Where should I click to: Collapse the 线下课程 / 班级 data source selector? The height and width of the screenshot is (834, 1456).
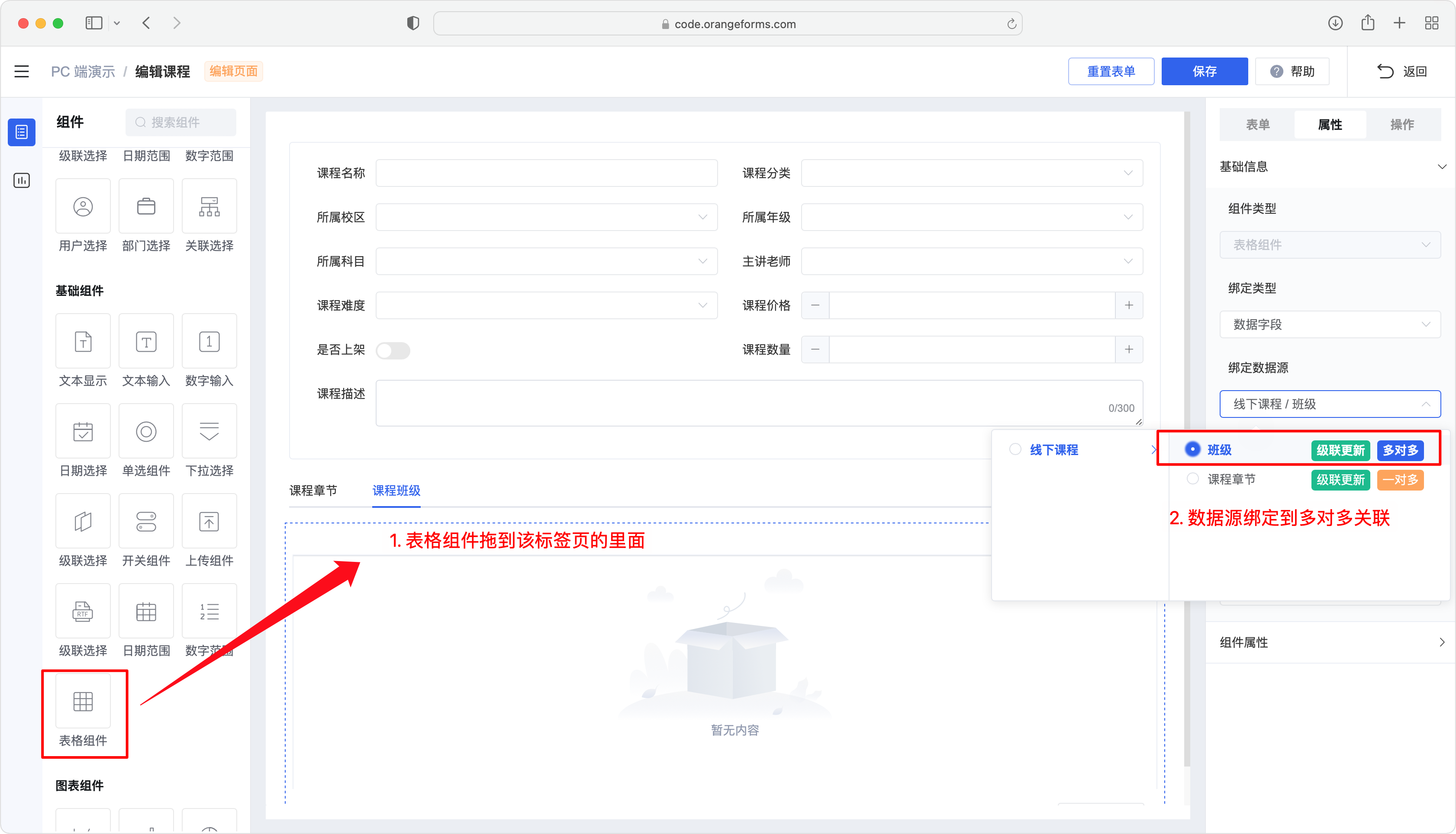[1330, 404]
